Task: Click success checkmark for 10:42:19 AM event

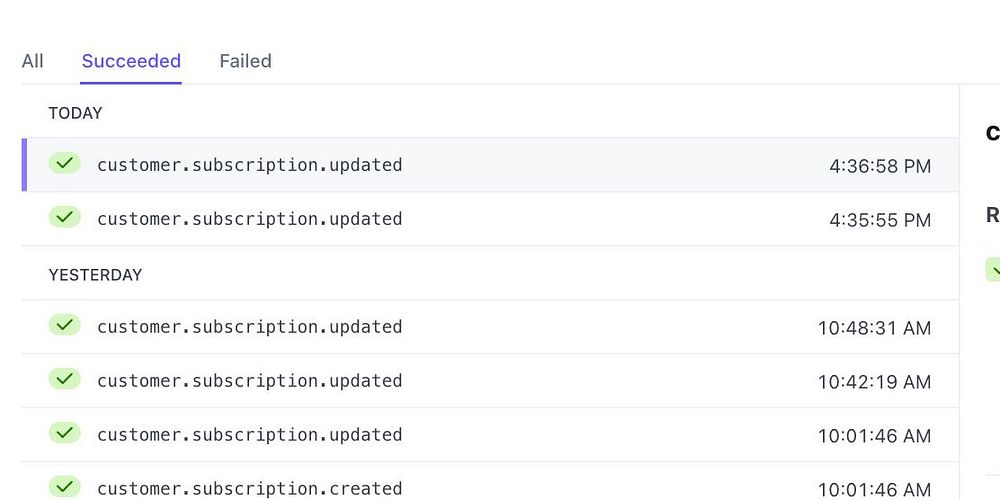Action: (x=64, y=379)
